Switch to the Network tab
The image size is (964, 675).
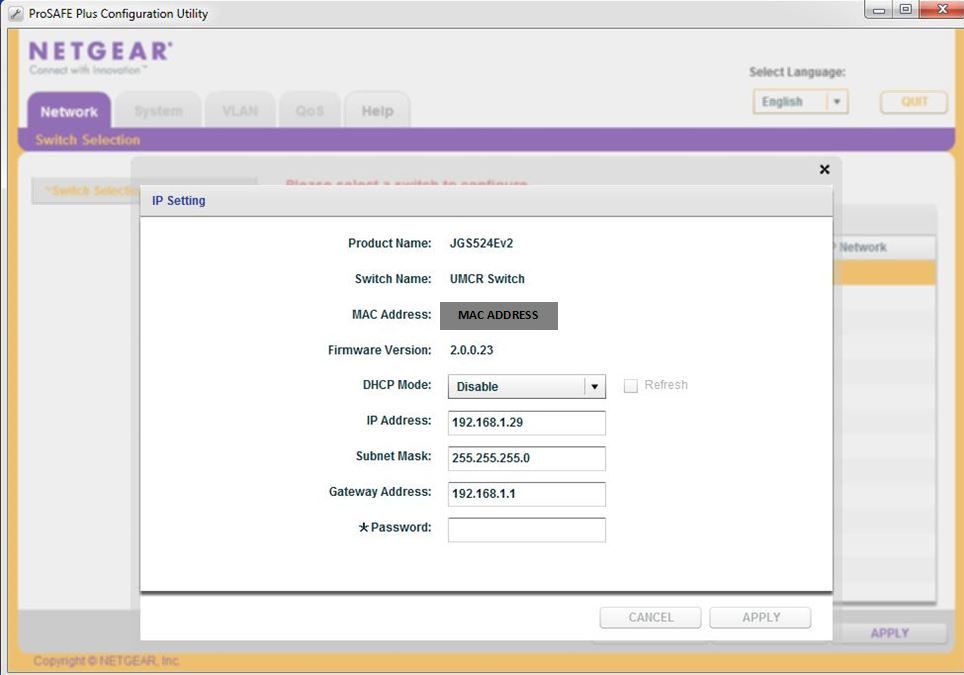tap(69, 111)
